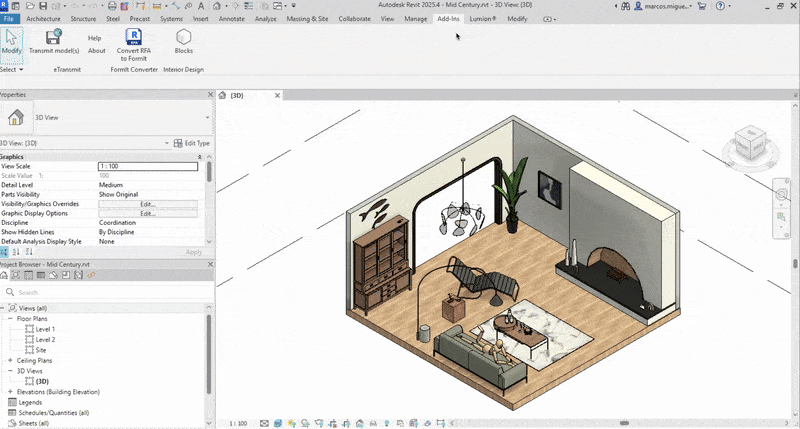
Task: Click Edit for Visibility/Graphics Overrides
Action: click(x=148, y=204)
